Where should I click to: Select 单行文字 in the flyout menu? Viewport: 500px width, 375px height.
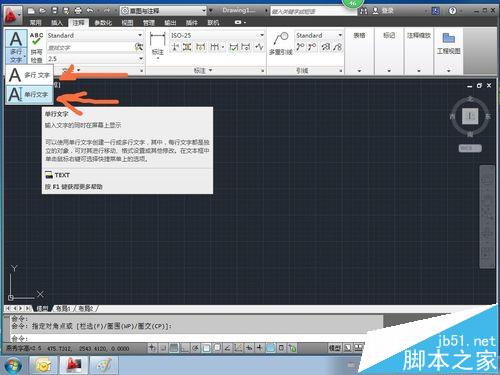click(x=29, y=95)
